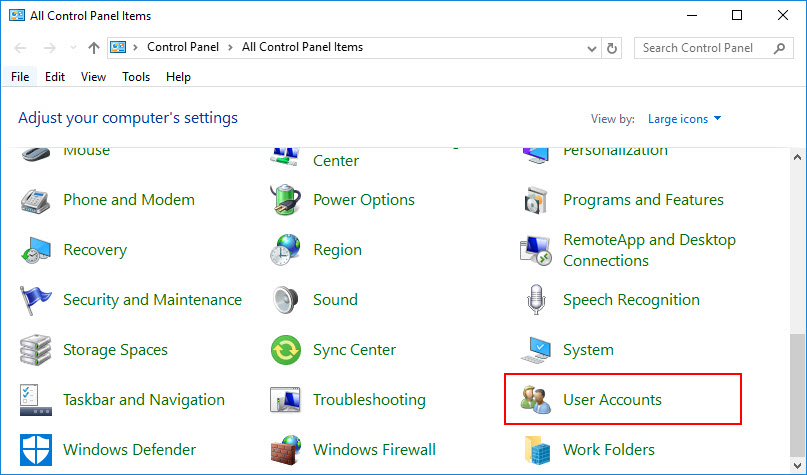Click the Speech Recognition microphone icon
The image size is (807, 475).
536,300
